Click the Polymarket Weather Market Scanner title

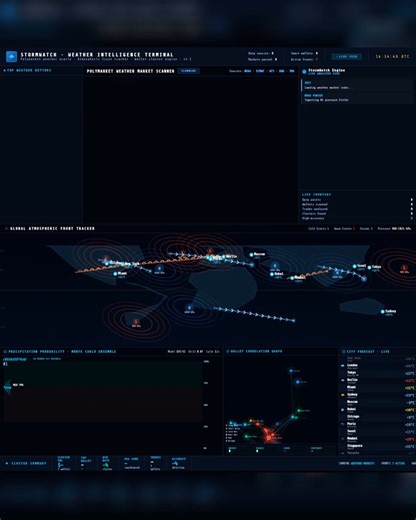point(130,71)
